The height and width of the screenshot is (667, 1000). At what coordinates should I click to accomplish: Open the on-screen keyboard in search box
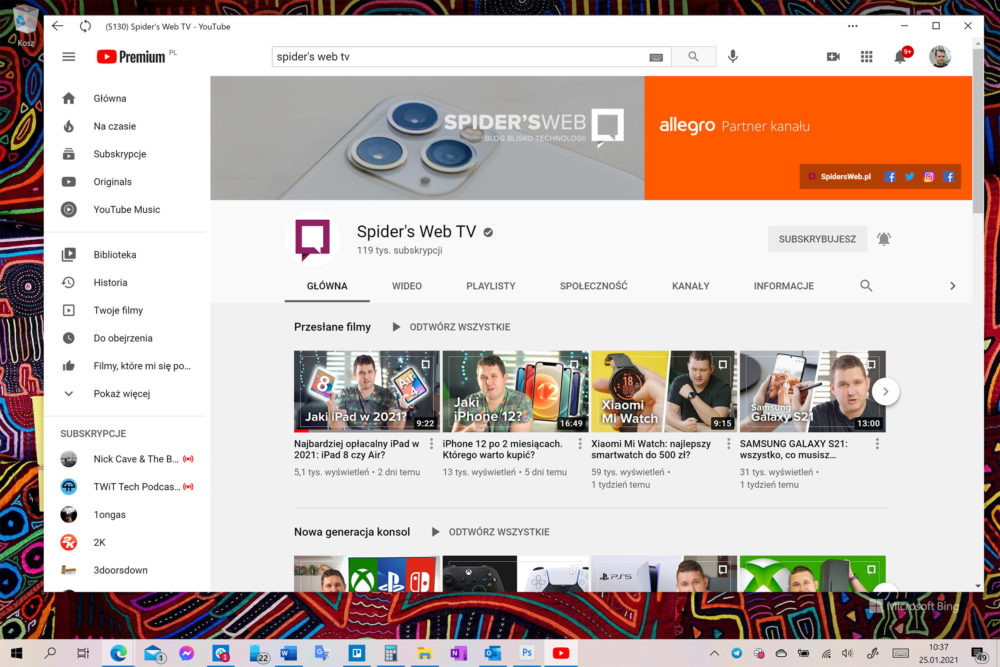[656, 57]
